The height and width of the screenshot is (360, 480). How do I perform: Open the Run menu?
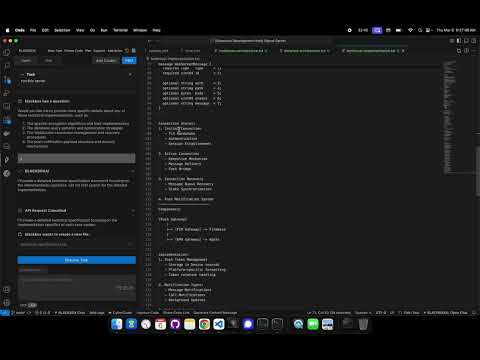(104, 30)
